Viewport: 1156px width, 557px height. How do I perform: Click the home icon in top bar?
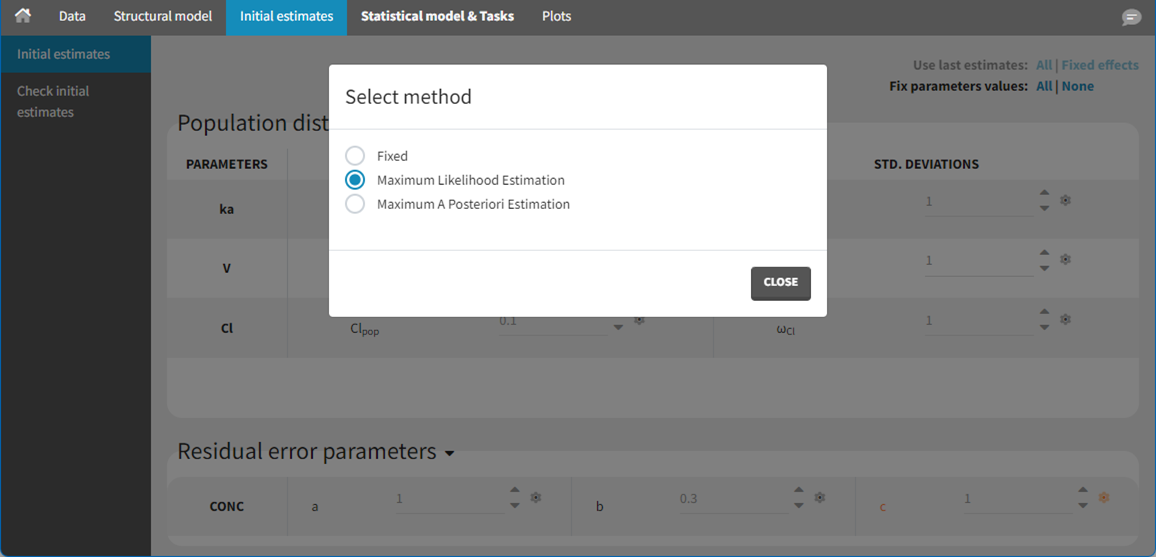pos(22,16)
